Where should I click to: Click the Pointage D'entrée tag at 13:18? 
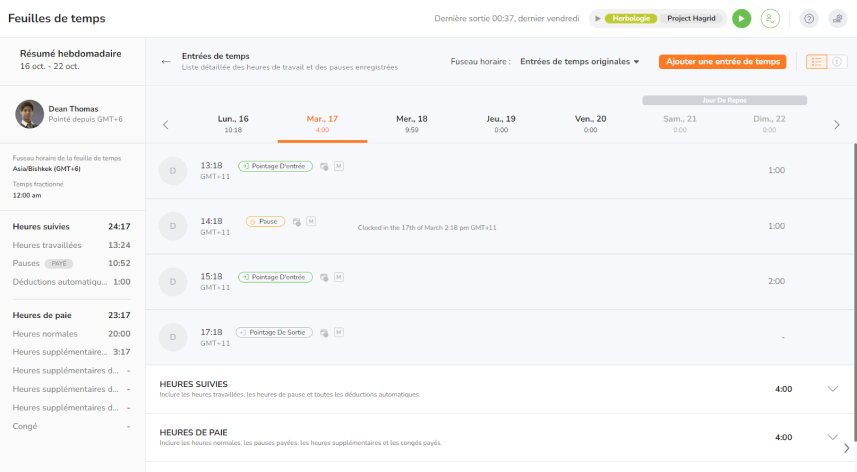click(275, 166)
